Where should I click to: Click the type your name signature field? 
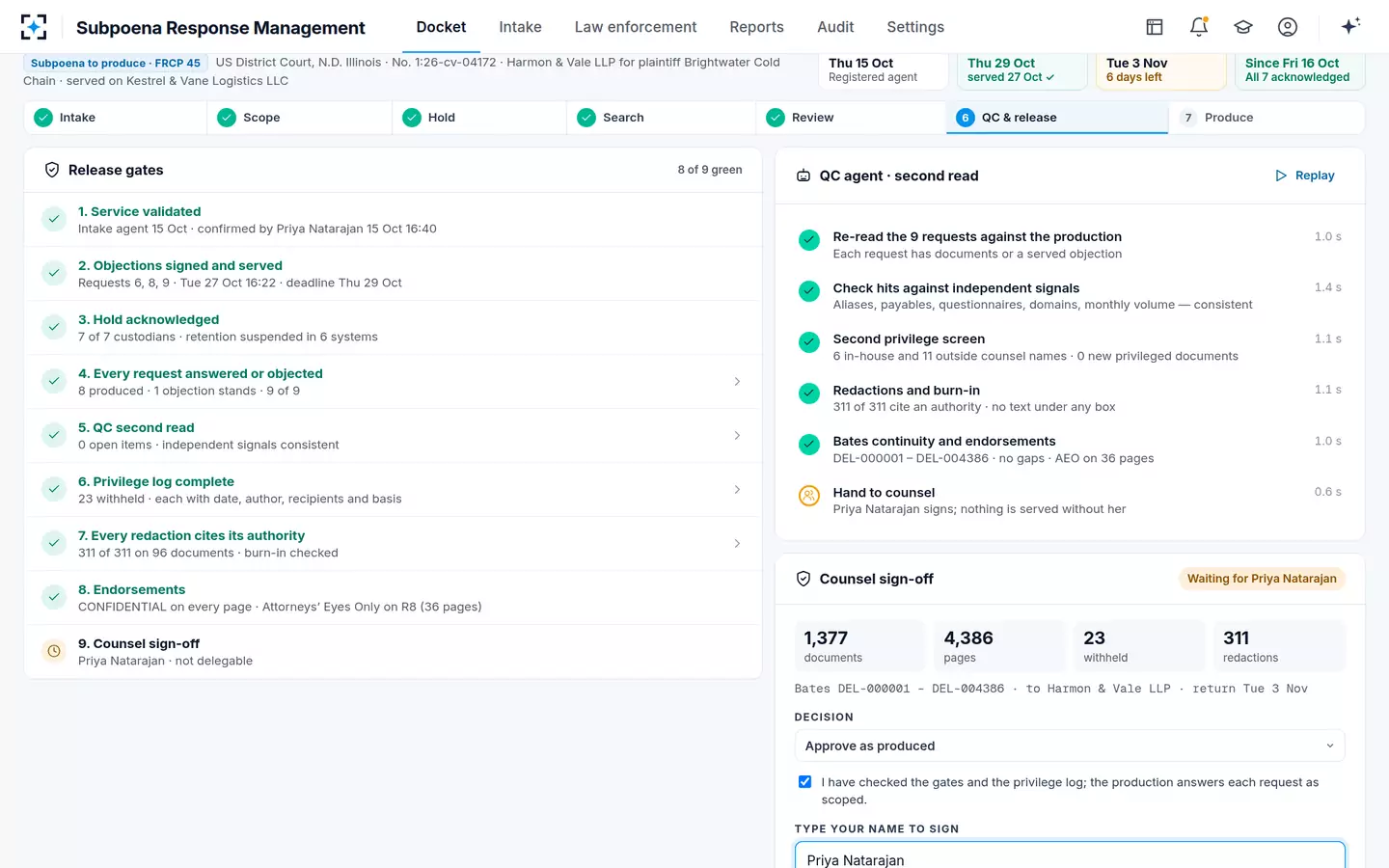coord(1070,856)
